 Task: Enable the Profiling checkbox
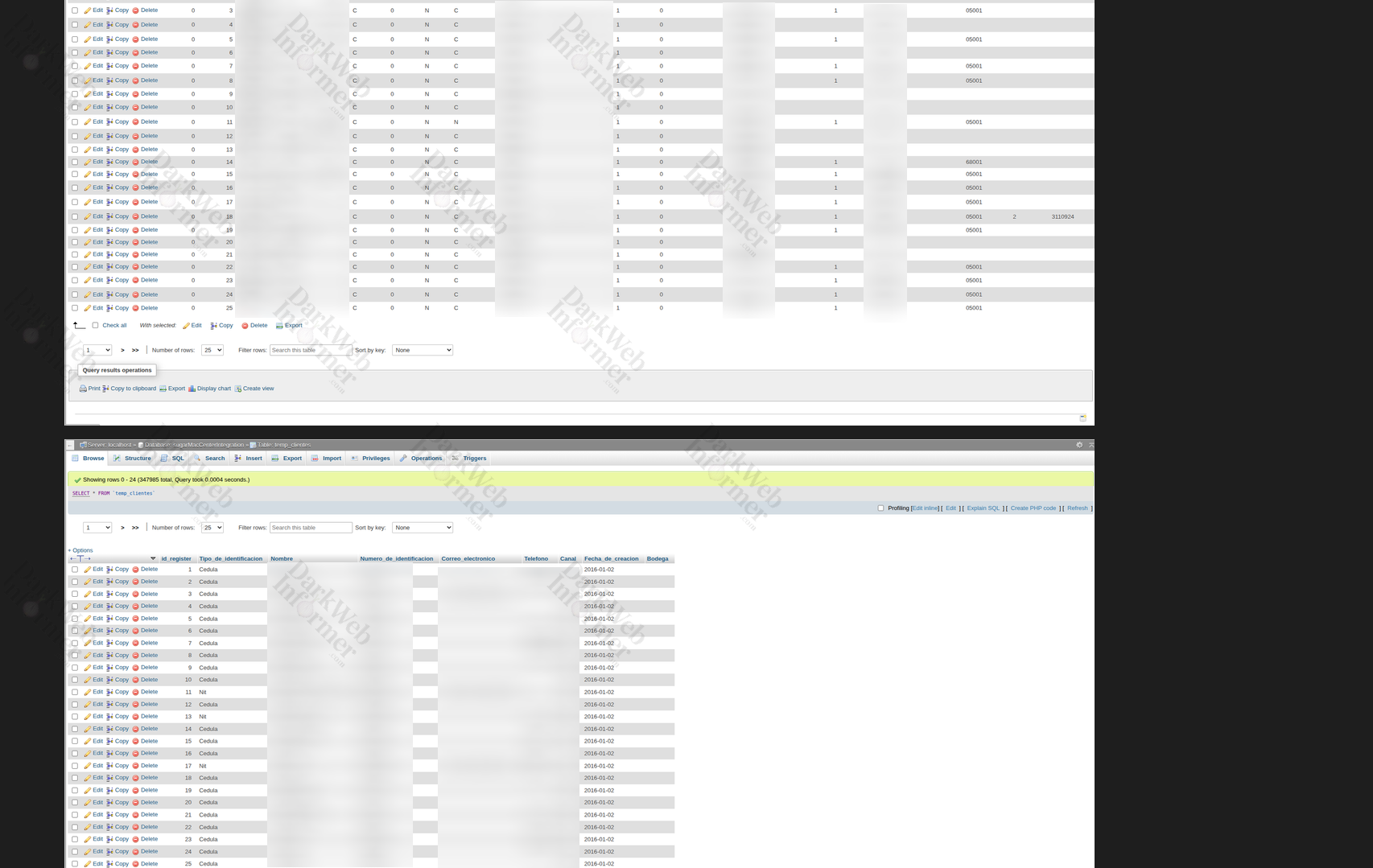pos(880,508)
